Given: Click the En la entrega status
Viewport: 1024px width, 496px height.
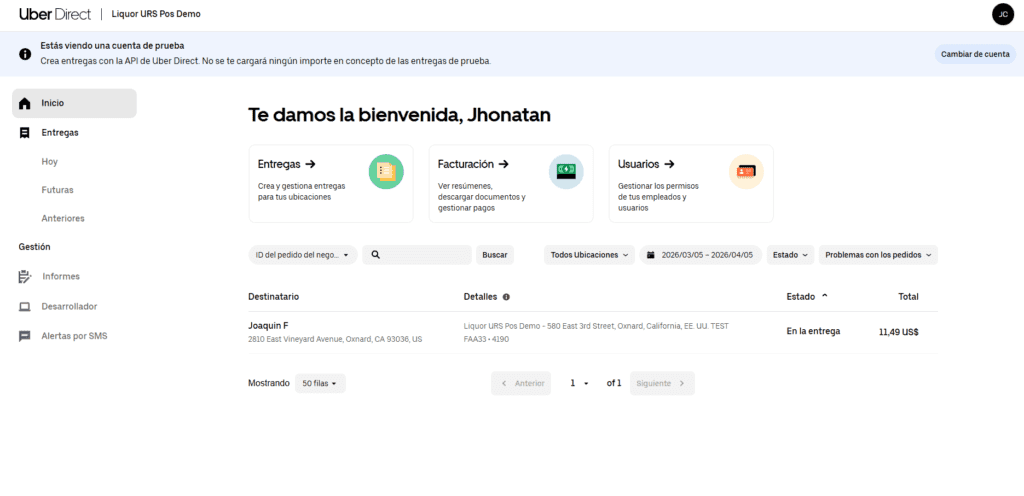Looking at the screenshot, I should pos(813,332).
